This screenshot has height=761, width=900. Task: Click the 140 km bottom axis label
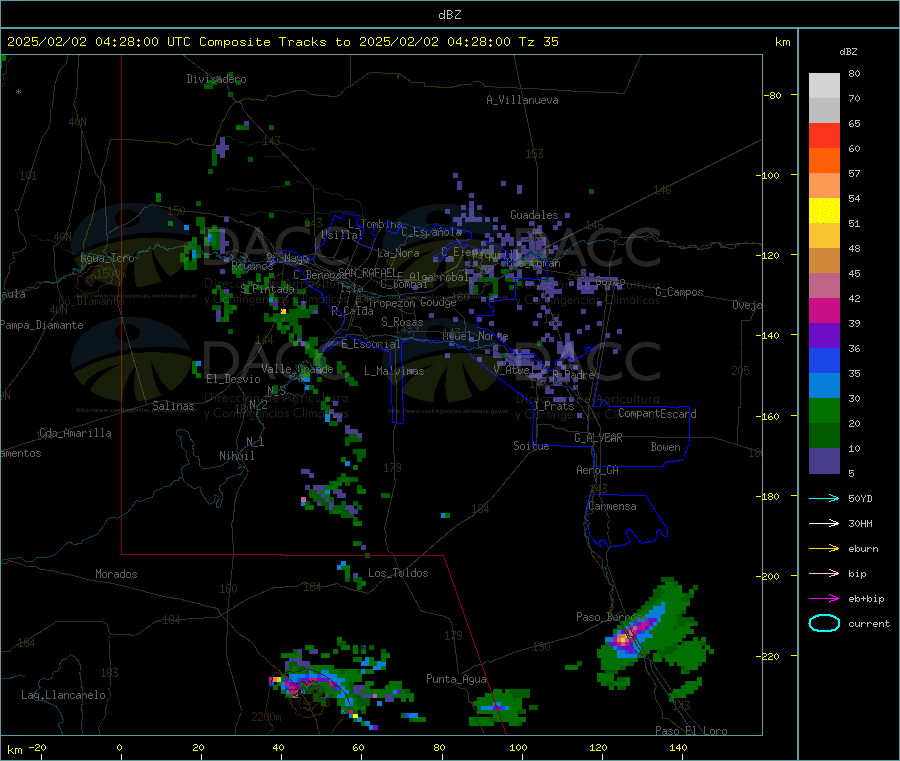tap(678, 747)
